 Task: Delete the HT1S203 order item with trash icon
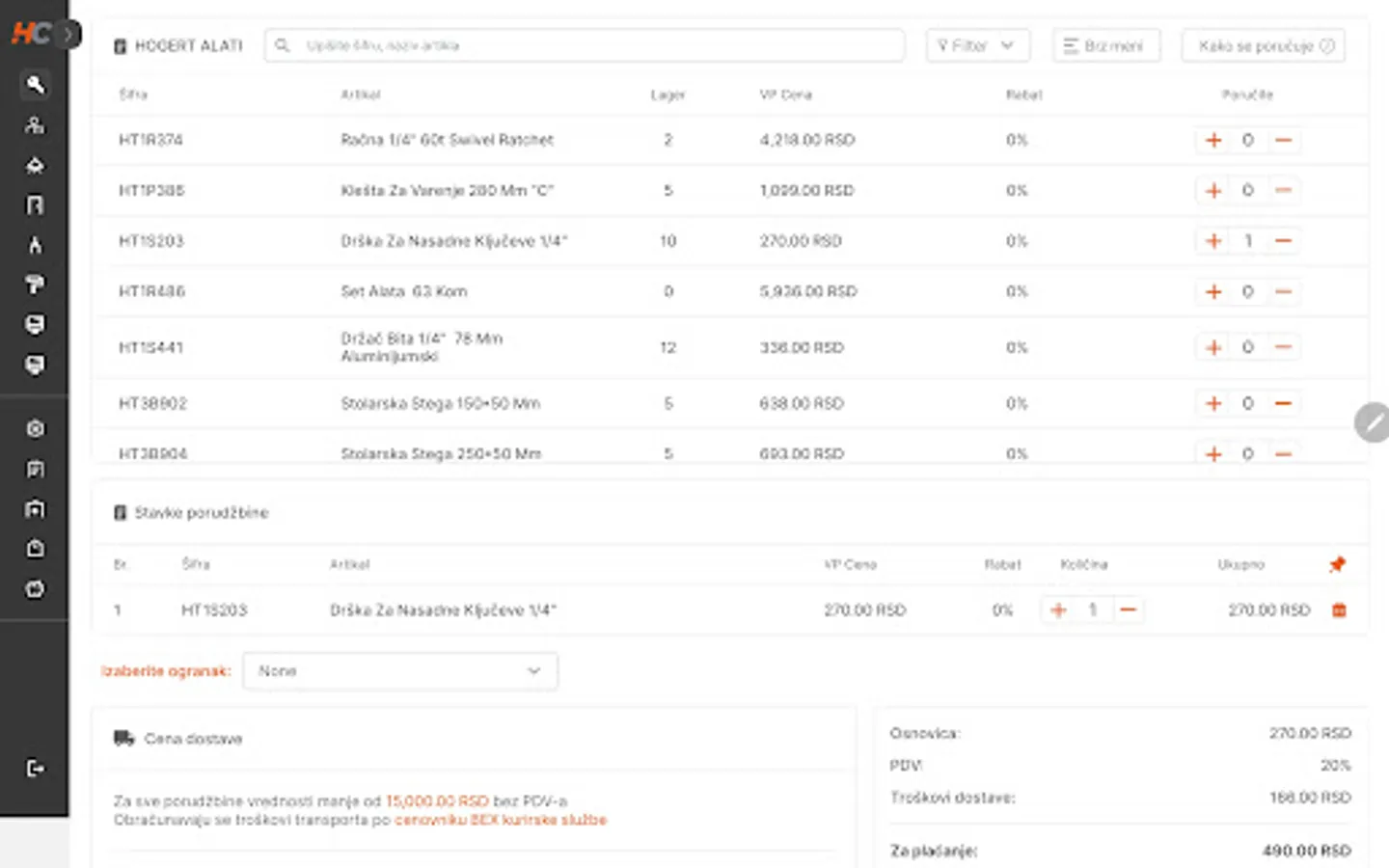[x=1339, y=610]
